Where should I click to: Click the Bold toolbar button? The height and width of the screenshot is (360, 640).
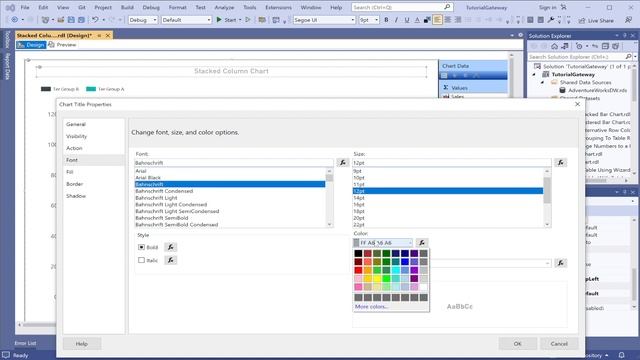point(386,20)
